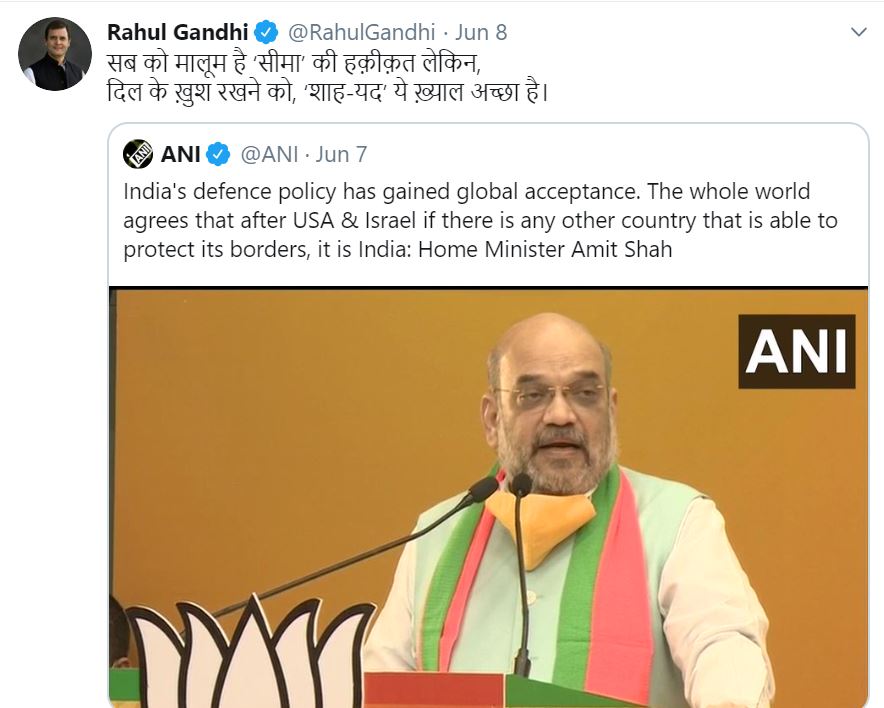884x708 pixels.
Task: Visit the @RahulGandhi handle link
Action: click(361, 32)
